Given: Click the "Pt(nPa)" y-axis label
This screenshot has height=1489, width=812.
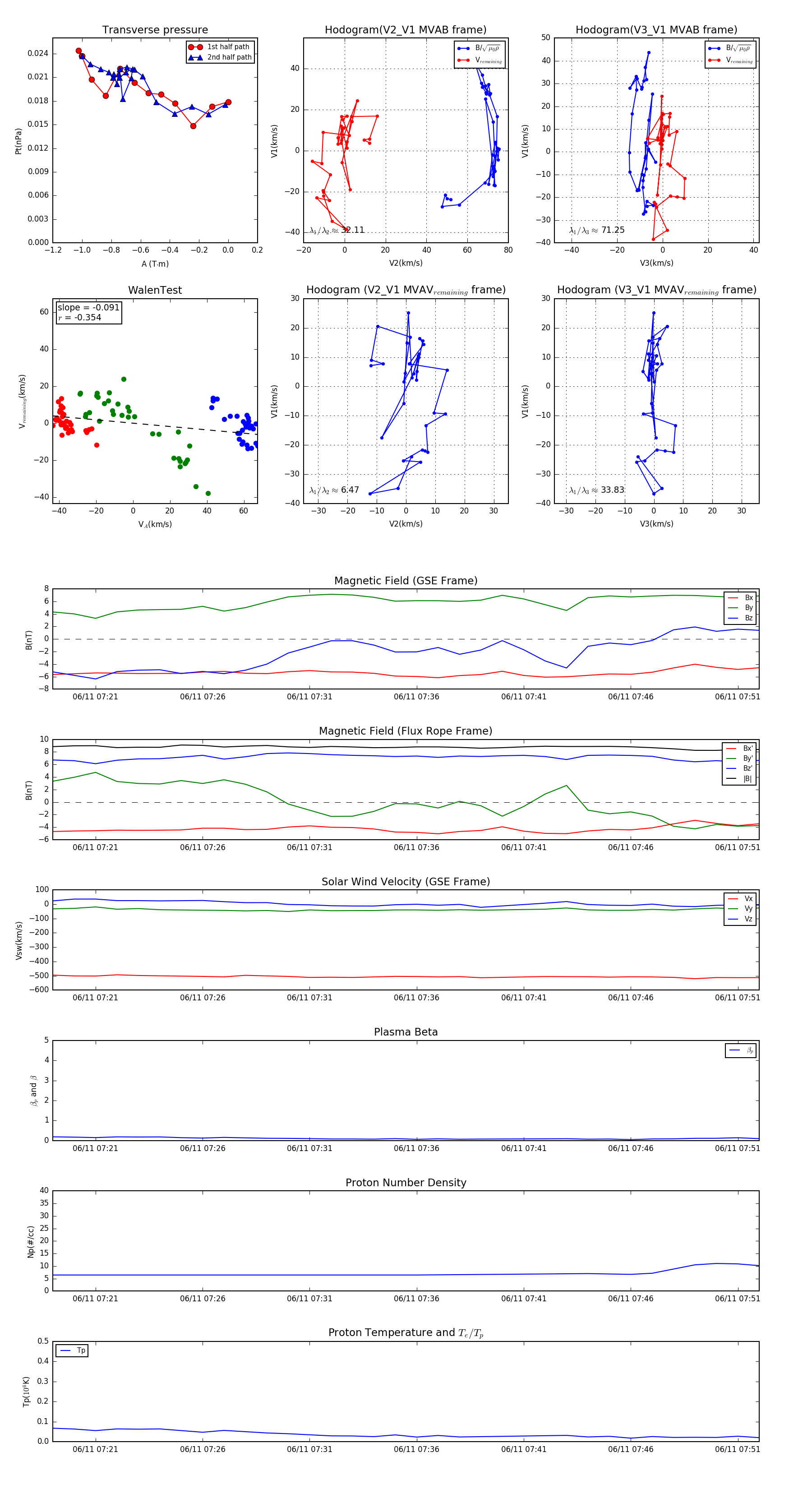Looking at the screenshot, I should tap(18, 140).
